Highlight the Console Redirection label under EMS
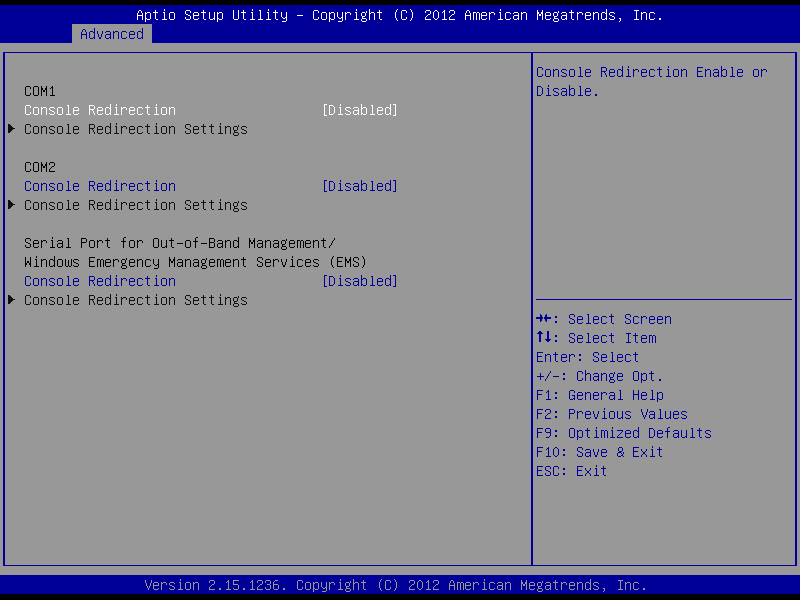 (x=100, y=281)
